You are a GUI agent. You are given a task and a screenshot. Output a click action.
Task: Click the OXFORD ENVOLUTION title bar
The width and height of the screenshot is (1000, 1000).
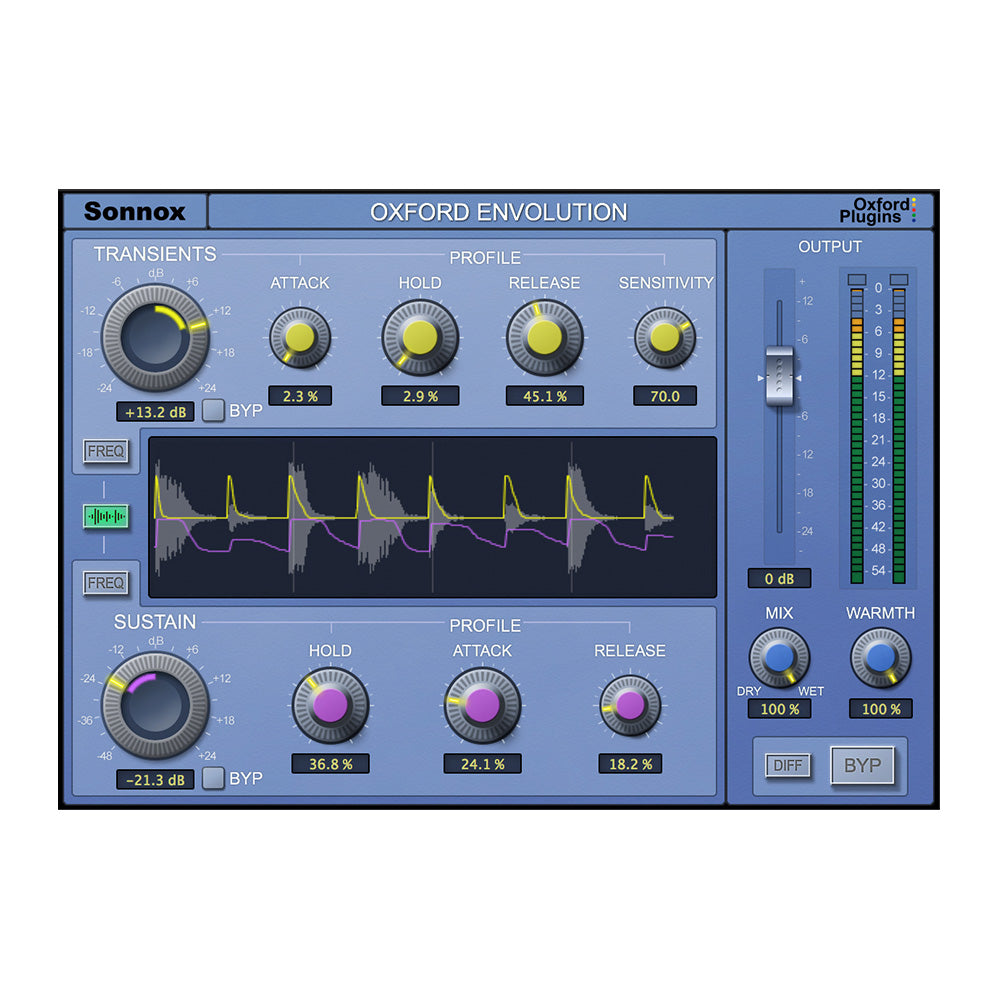click(x=500, y=212)
